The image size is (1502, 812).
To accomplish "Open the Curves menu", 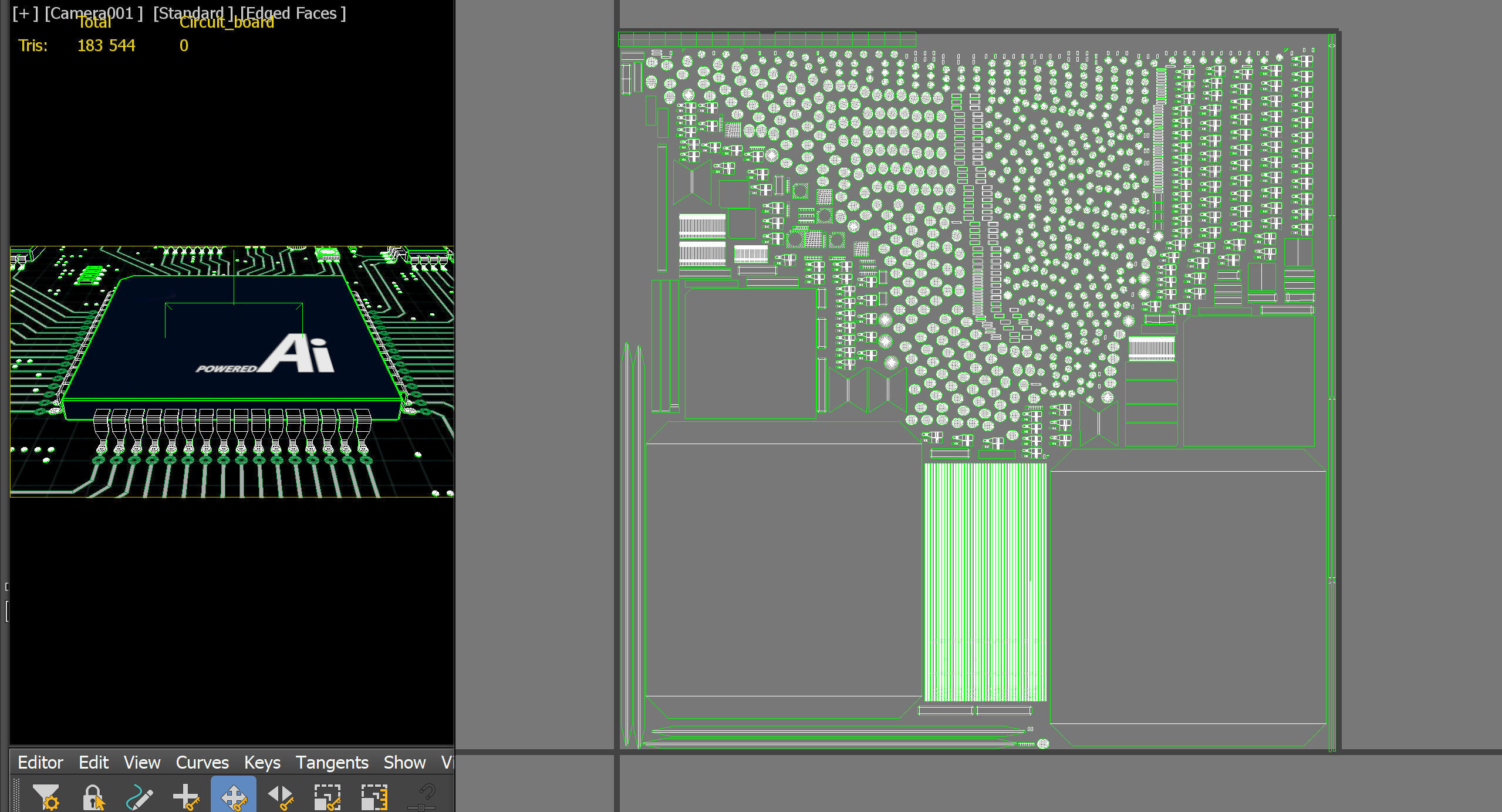I will pyautogui.click(x=202, y=762).
